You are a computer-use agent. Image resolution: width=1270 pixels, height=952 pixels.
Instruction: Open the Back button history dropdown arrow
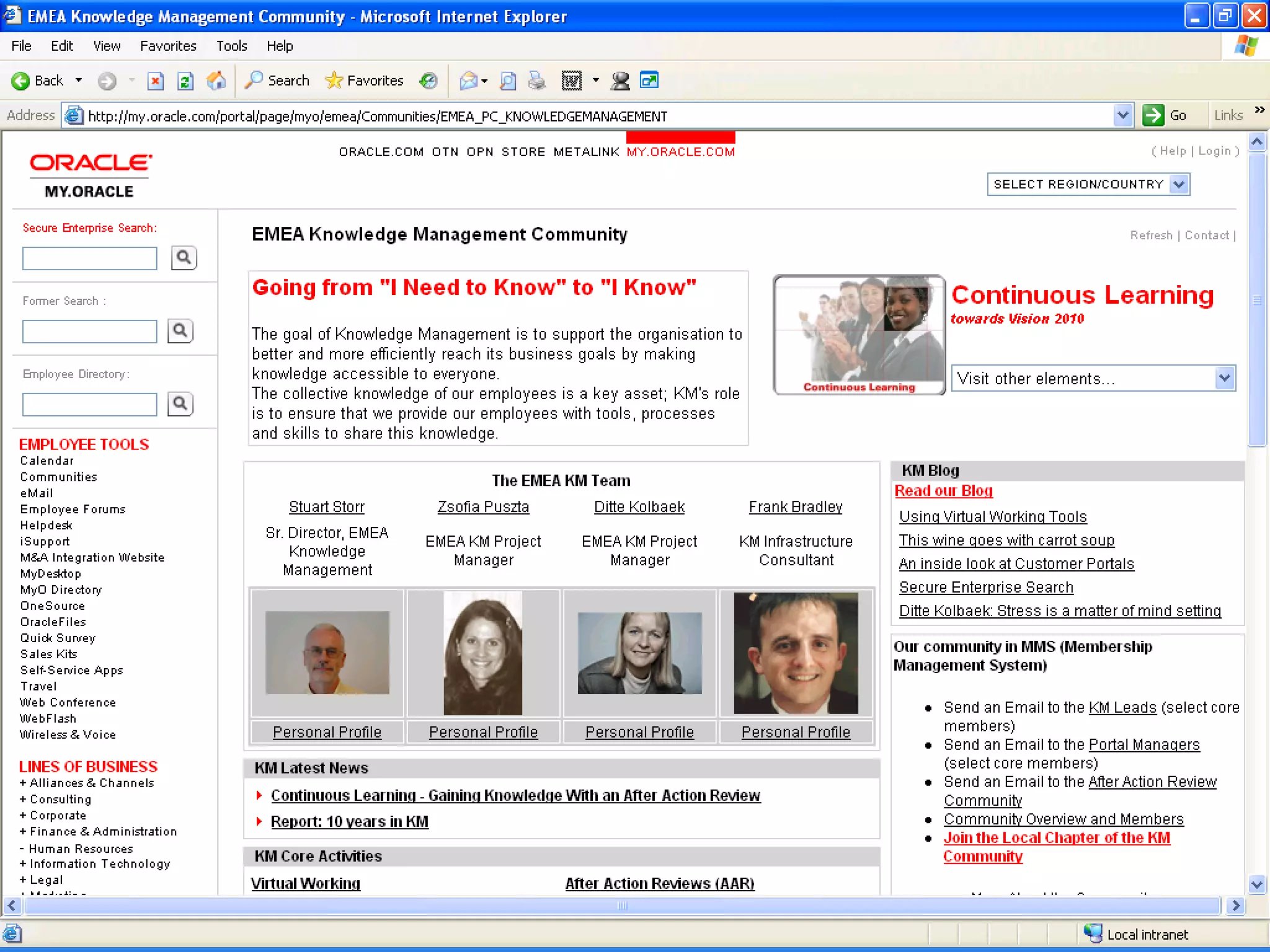point(79,81)
